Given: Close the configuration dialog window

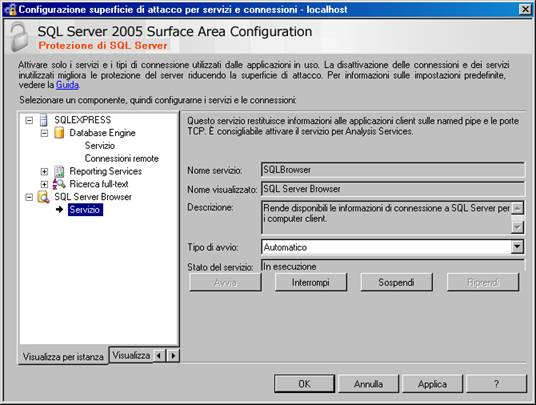Looking at the screenshot, I should (525, 10).
